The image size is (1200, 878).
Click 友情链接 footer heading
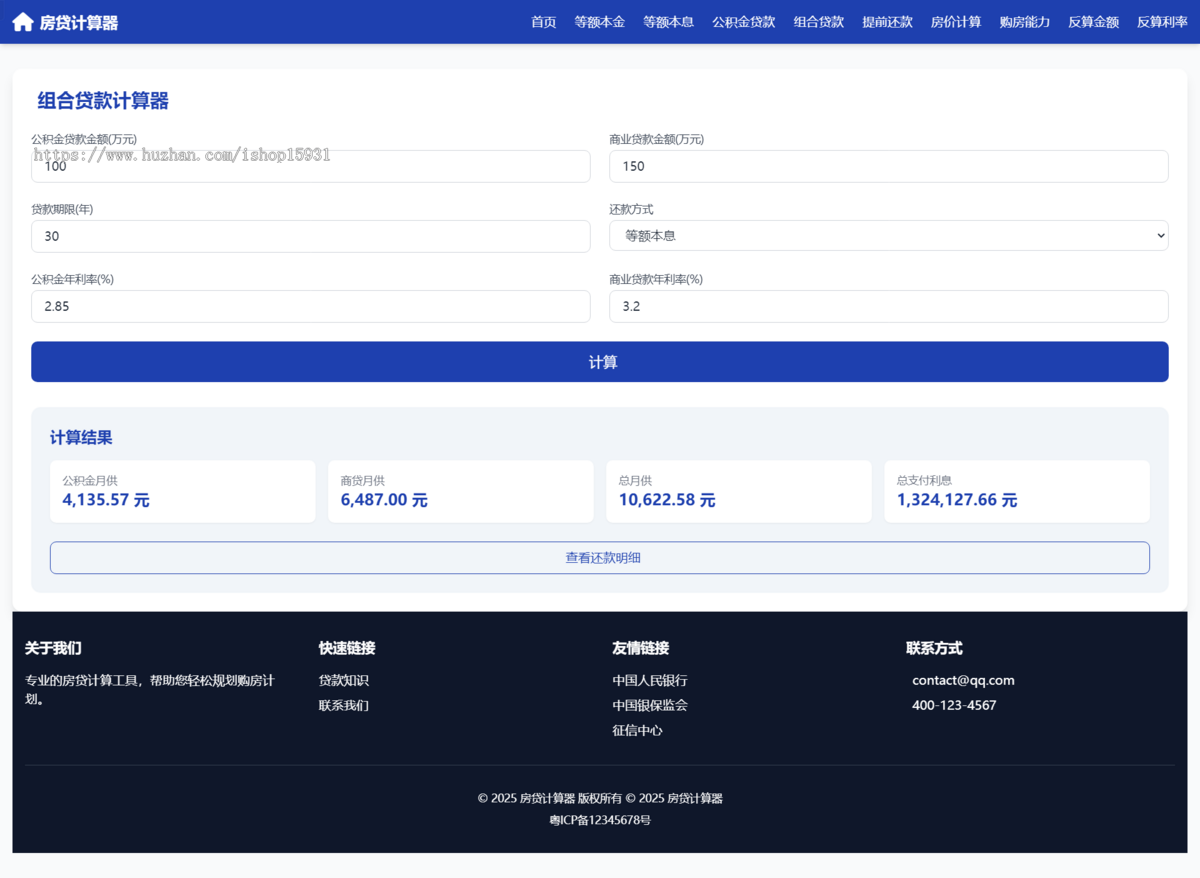(x=640, y=648)
